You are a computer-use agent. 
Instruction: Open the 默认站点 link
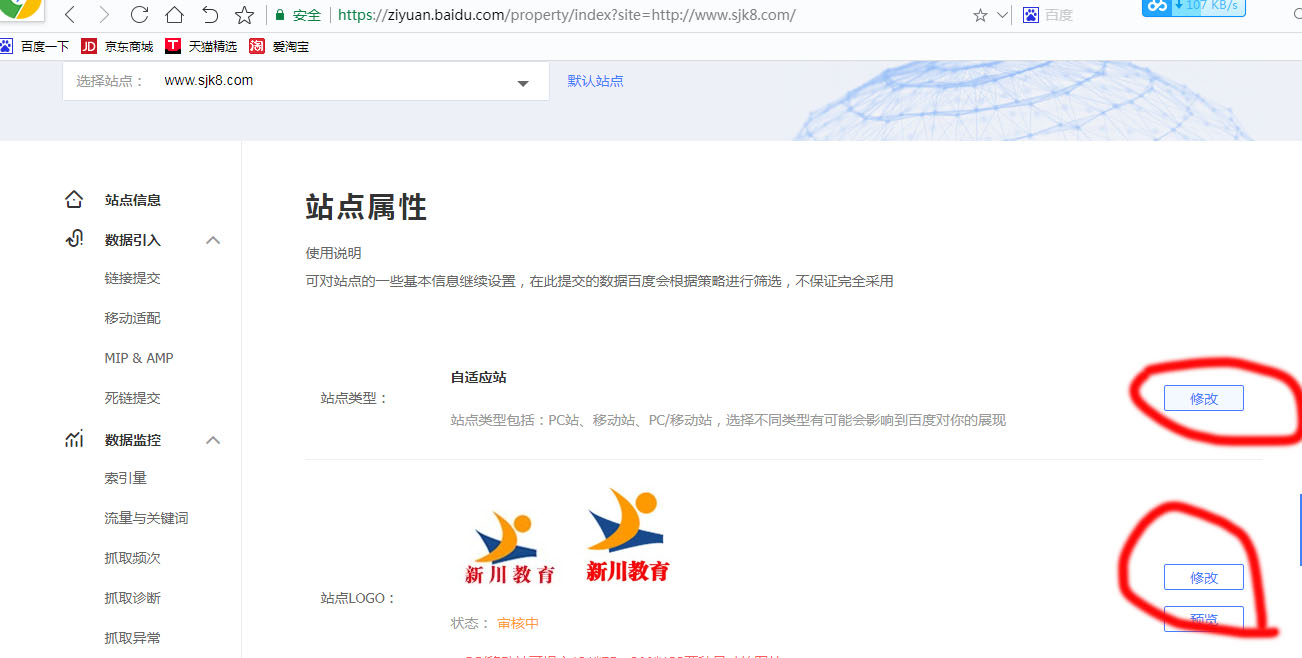[x=595, y=81]
